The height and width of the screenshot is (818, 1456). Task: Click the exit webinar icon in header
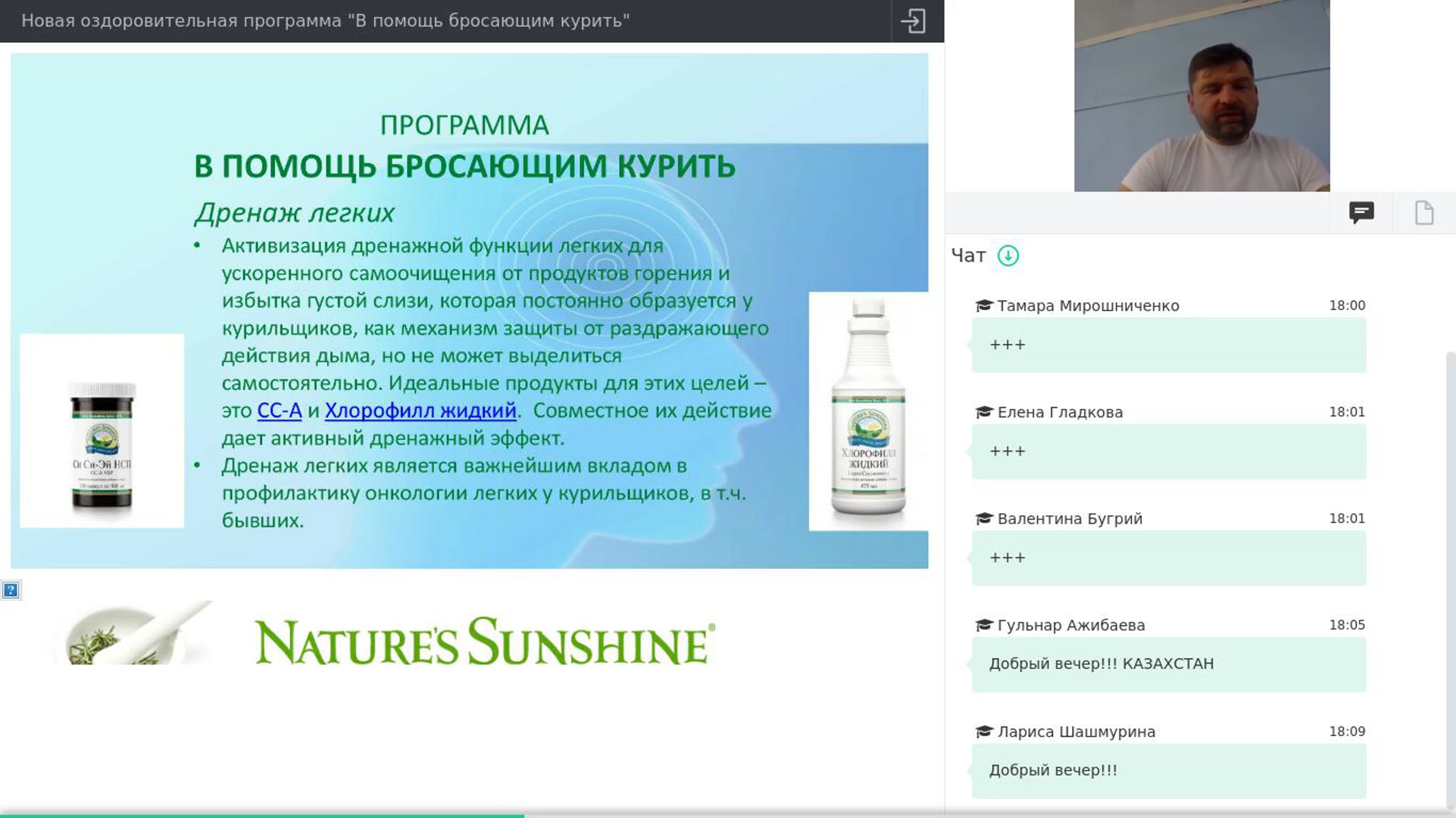point(913,21)
